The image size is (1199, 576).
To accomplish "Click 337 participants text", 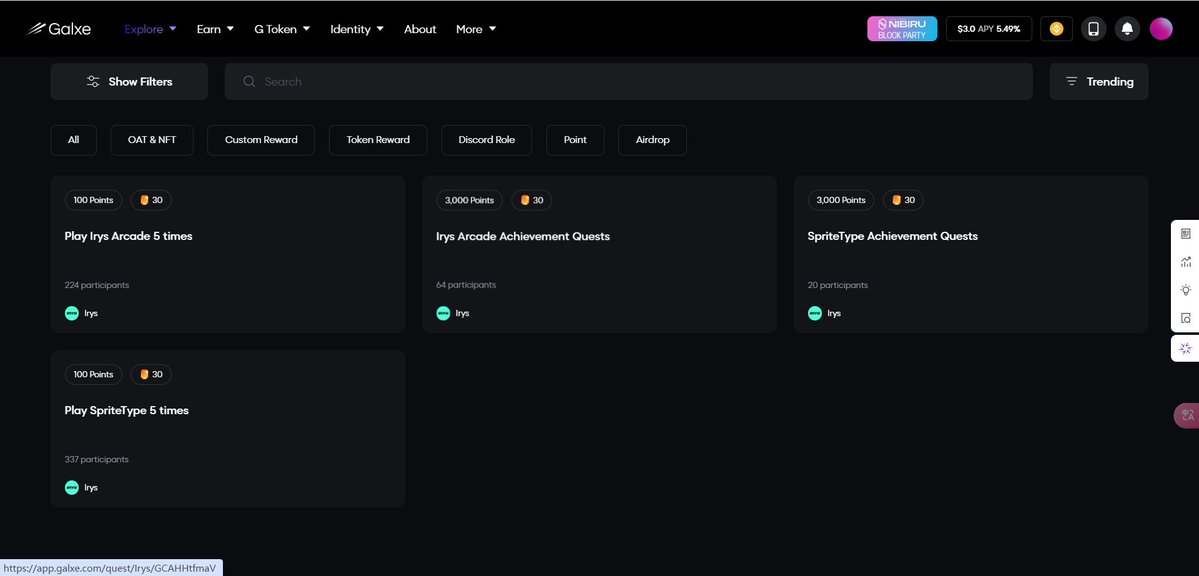I will click(x=96, y=460).
